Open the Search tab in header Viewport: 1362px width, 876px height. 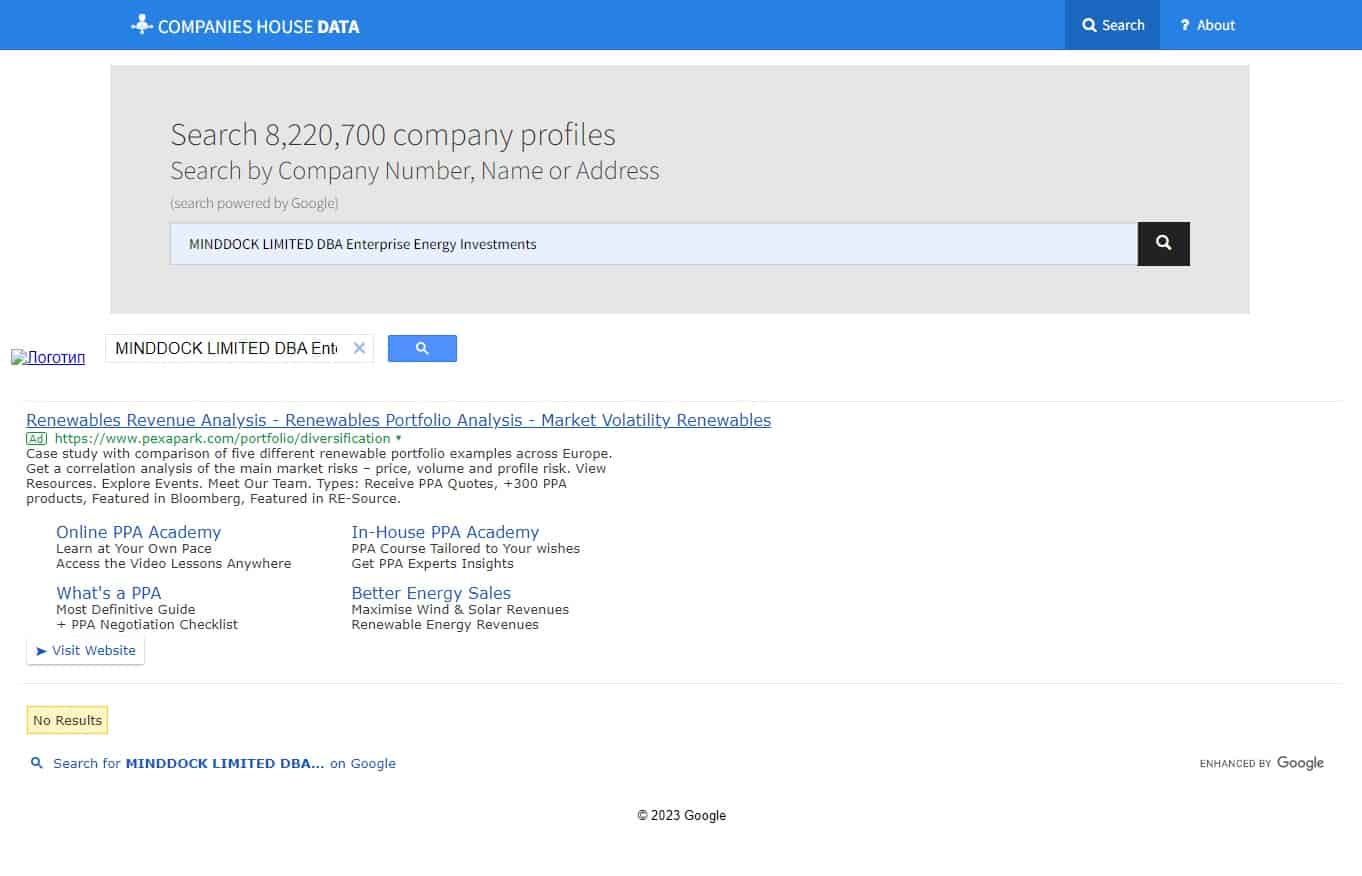[x=1112, y=25]
